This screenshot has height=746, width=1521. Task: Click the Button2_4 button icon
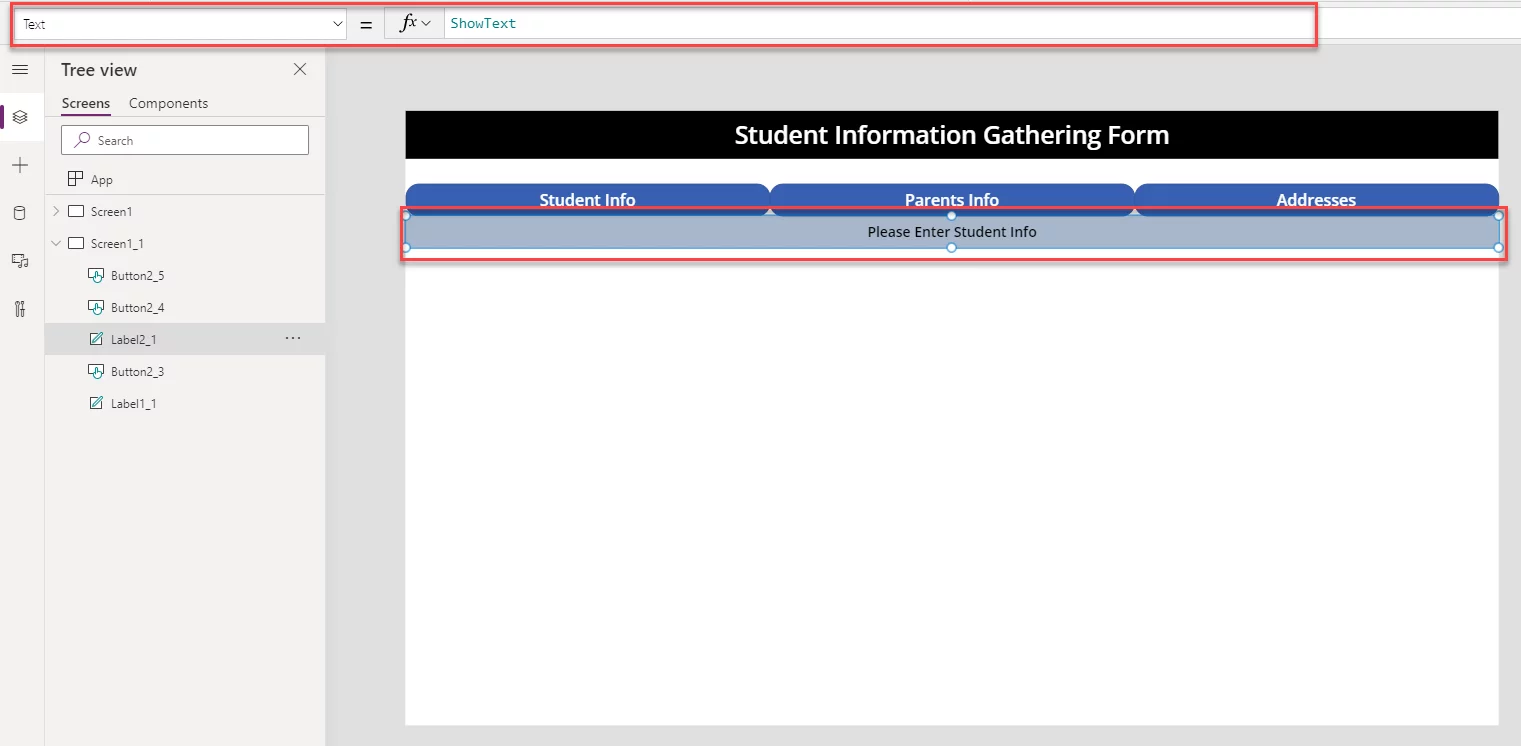pos(97,307)
